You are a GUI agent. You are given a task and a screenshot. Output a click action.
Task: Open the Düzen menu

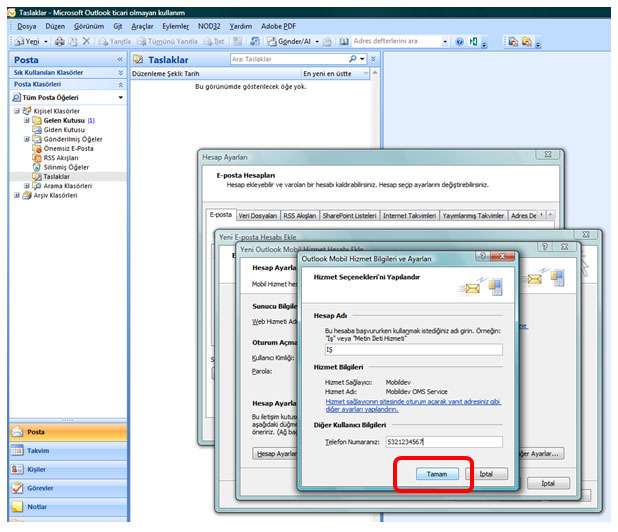55,26
